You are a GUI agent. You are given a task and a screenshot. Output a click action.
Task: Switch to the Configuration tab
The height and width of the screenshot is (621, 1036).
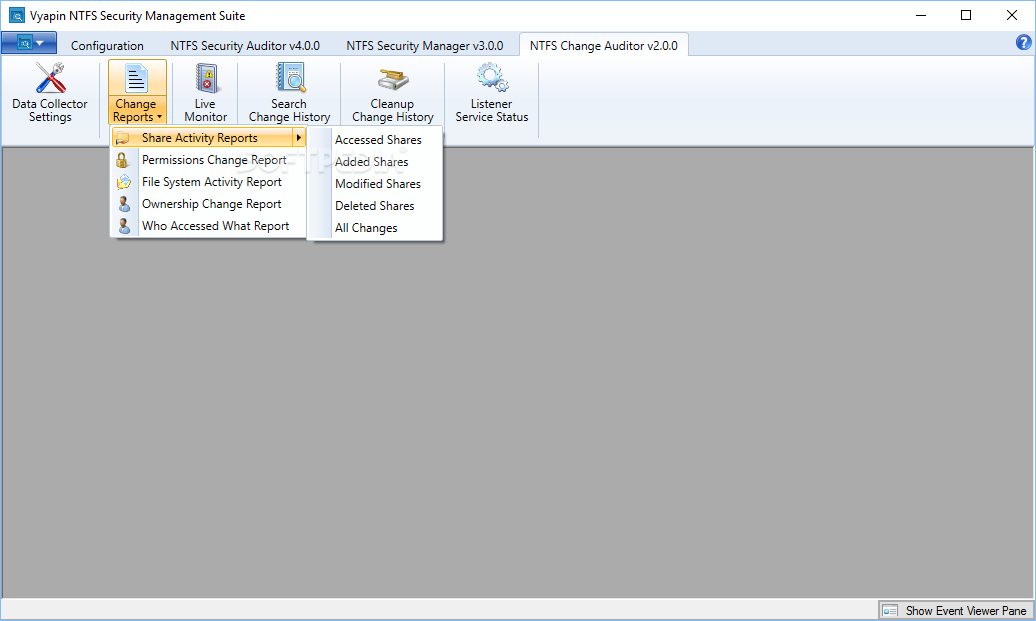click(107, 46)
